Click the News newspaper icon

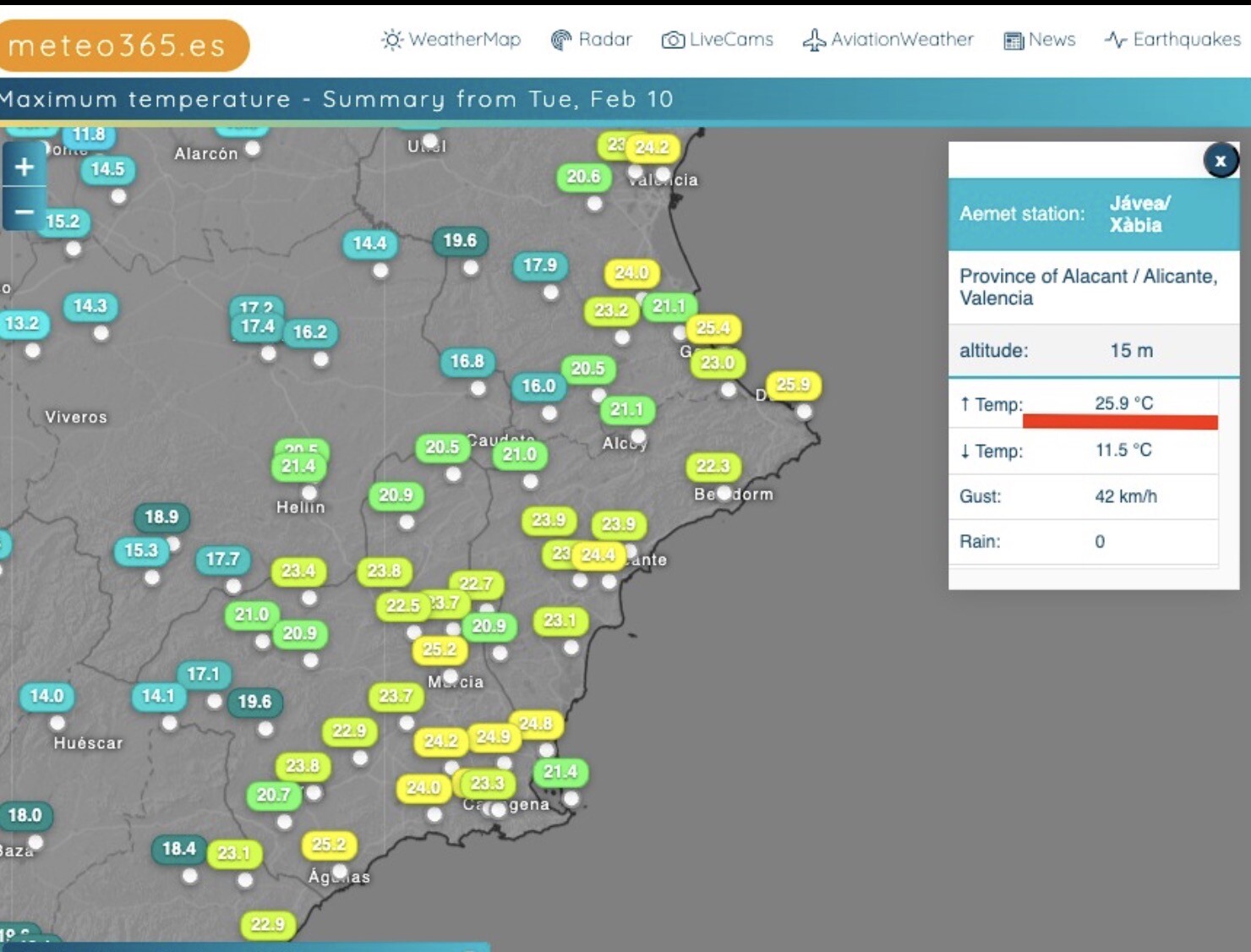pyautogui.click(x=1013, y=41)
